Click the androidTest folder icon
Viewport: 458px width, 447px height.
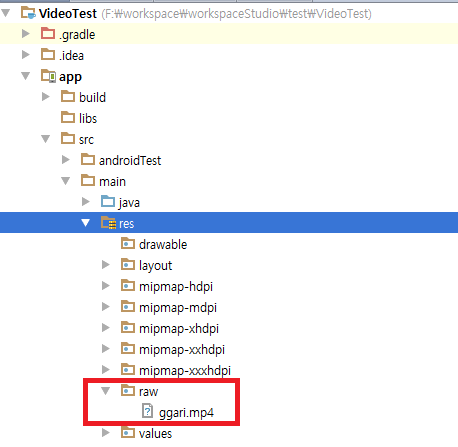[88, 159]
